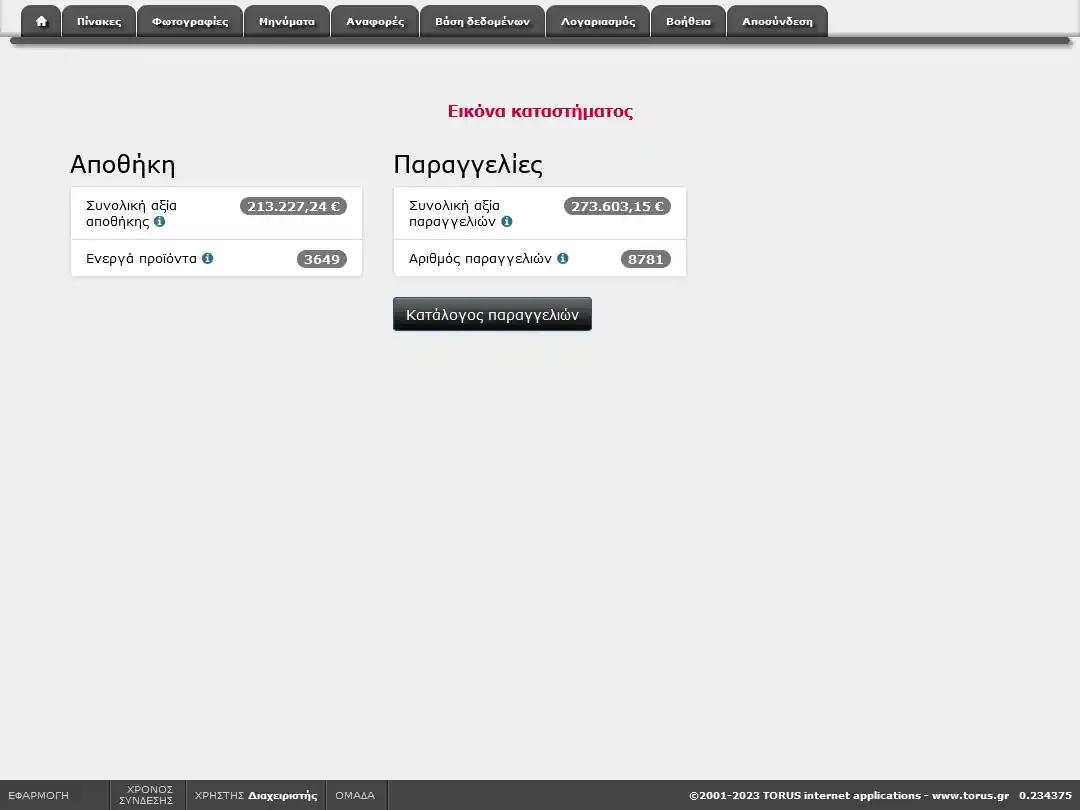Select the Βάση δεδομένων tab
The height and width of the screenshot is (810, 1080).
482,21
